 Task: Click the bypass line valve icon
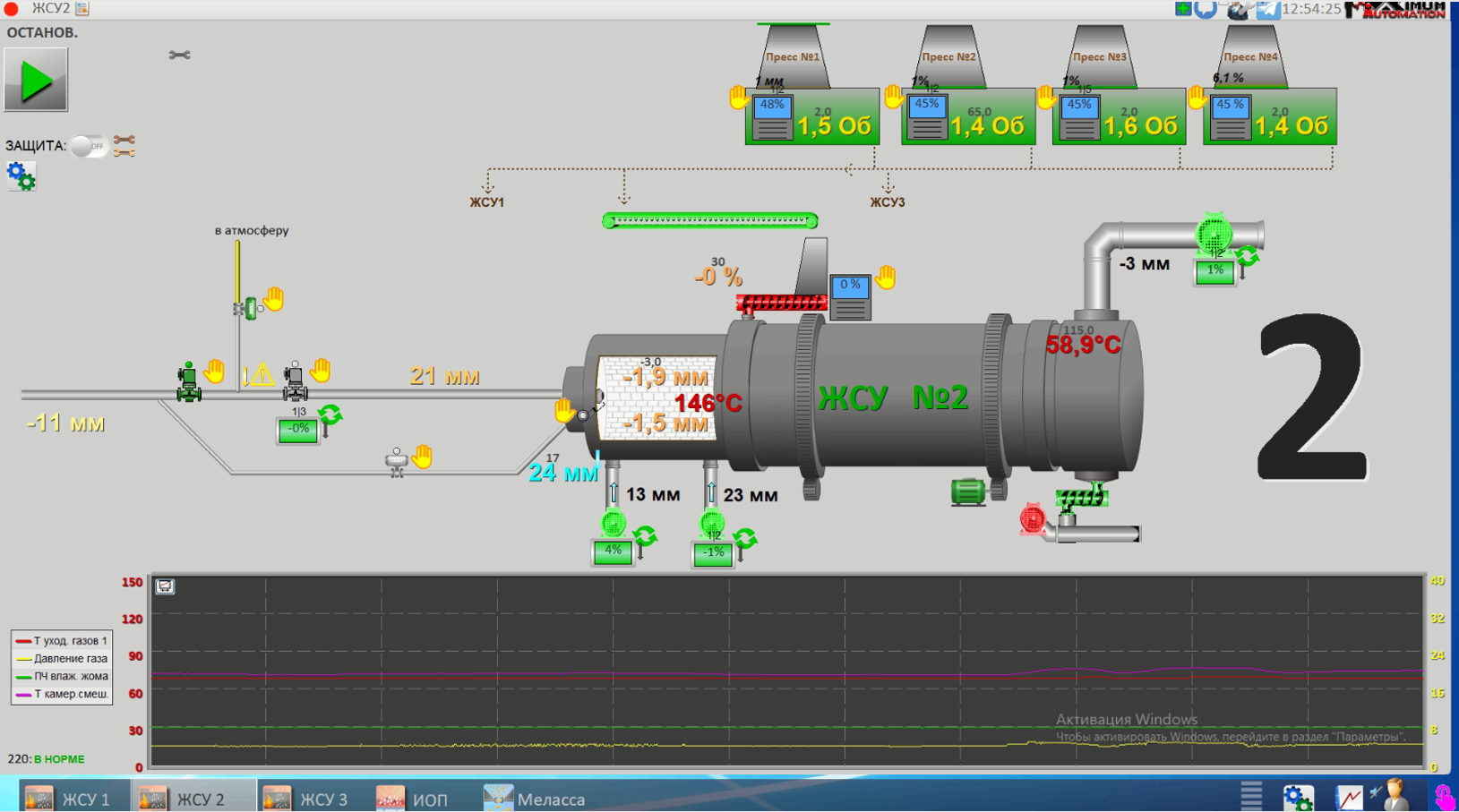[396, 463]
